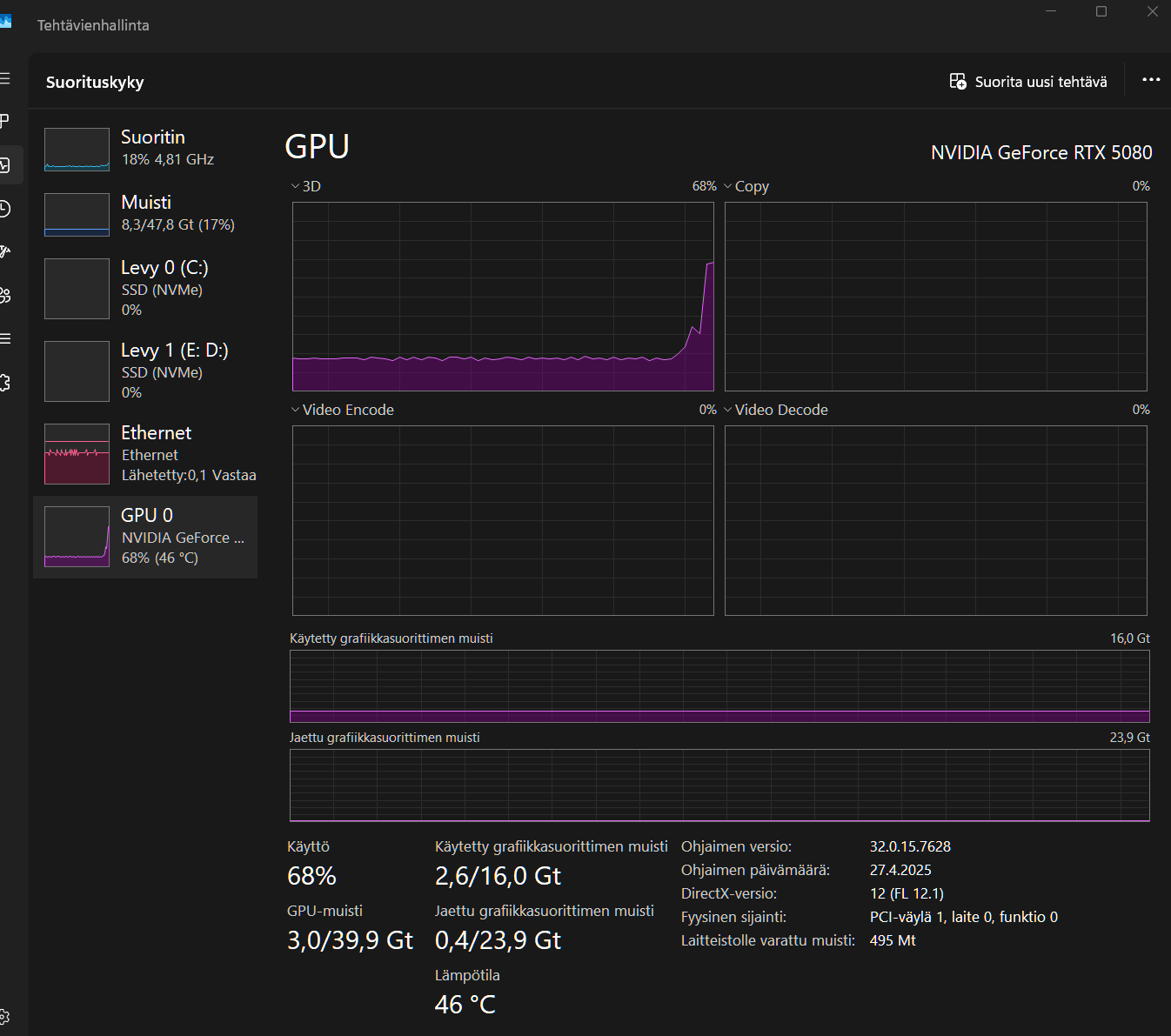The image size is (1171, 1036).
Task: Expand the 3D engine dropdown
Action: 295,186
